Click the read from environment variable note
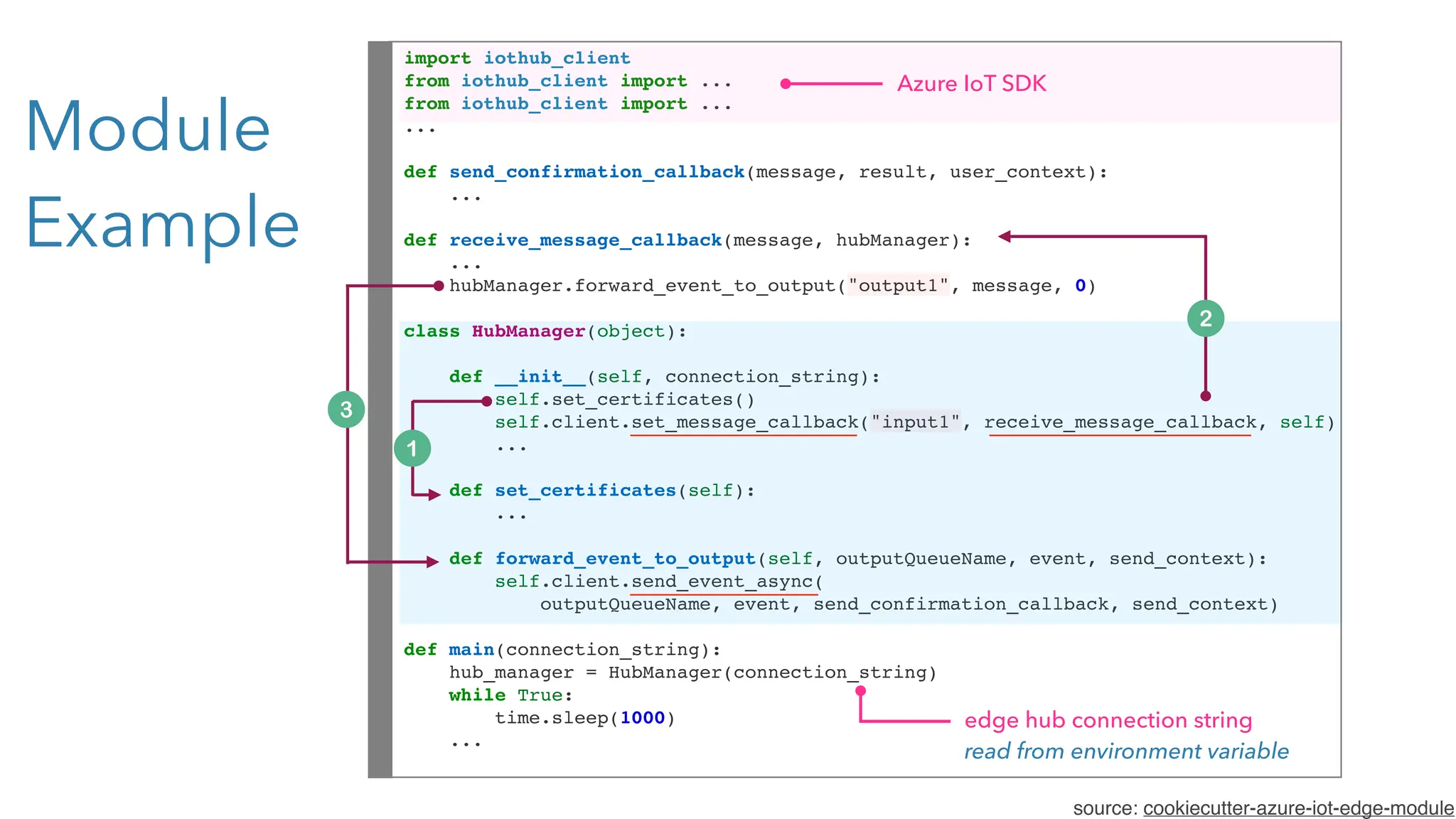The width and height of the screenshot is (1456, 819). point(1126,751)
